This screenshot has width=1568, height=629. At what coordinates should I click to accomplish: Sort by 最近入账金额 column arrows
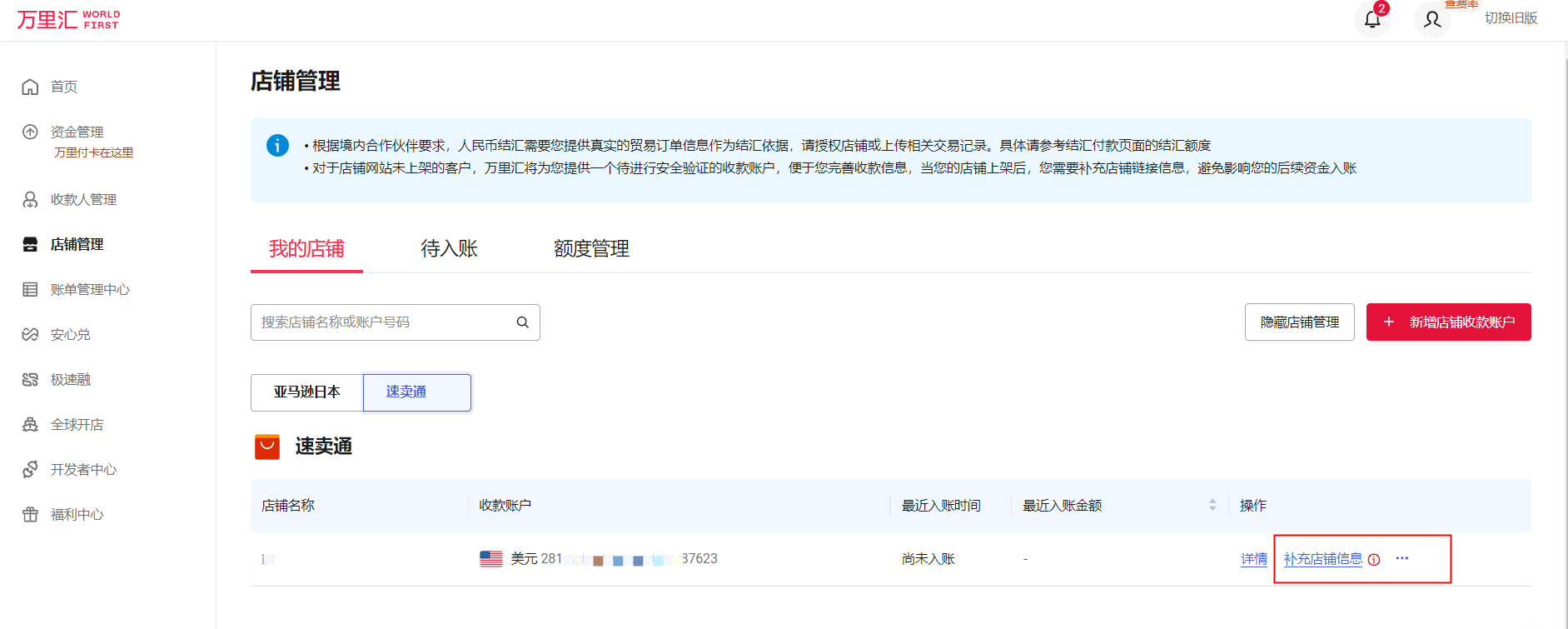[x=1212, y=505]
